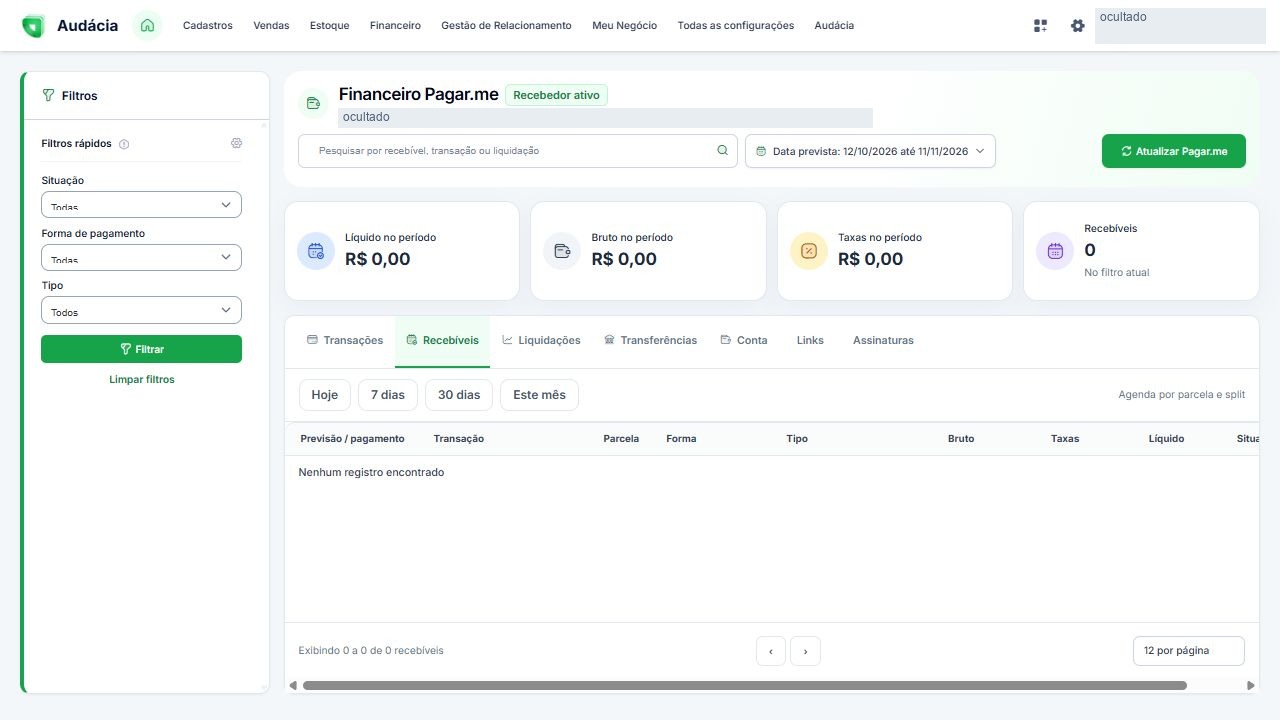
Task: Click the scrollbar left arrow
Action: tap(293, 686)
